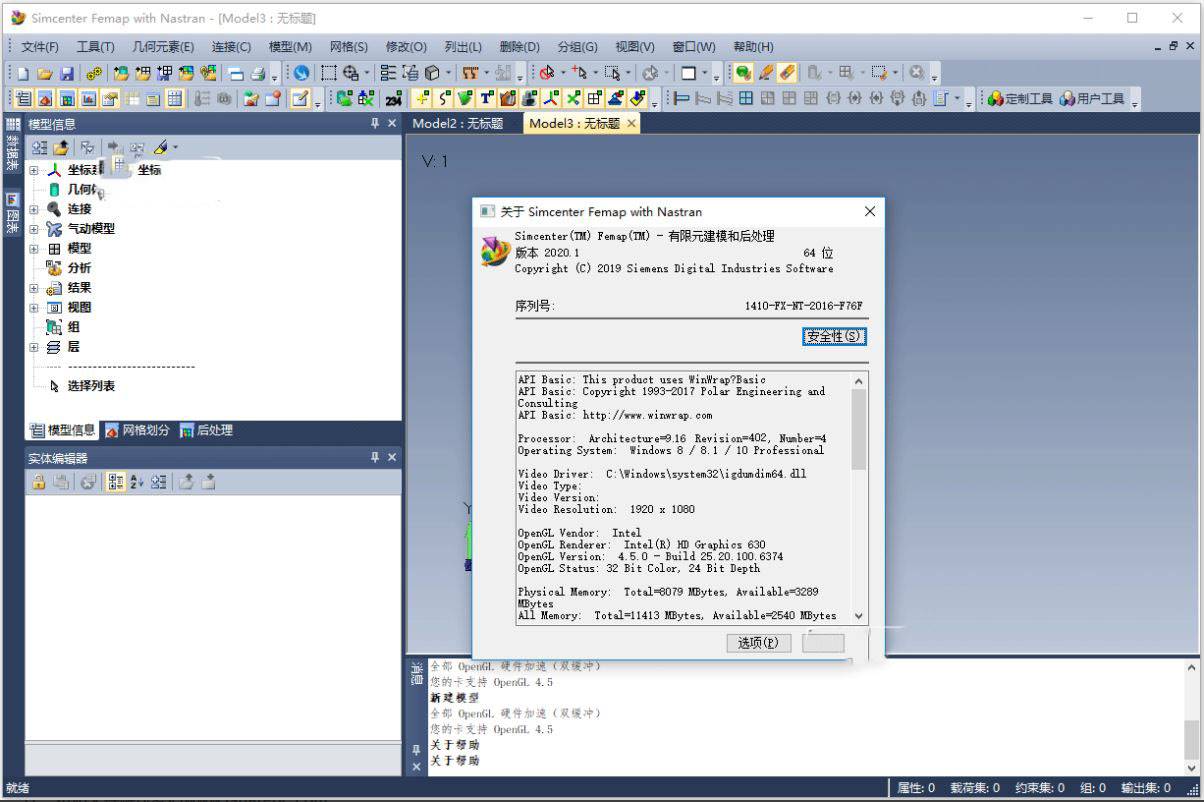Open the 文件(F) menu
This screenshot has width=1204, height=802.
coord(40,47)
